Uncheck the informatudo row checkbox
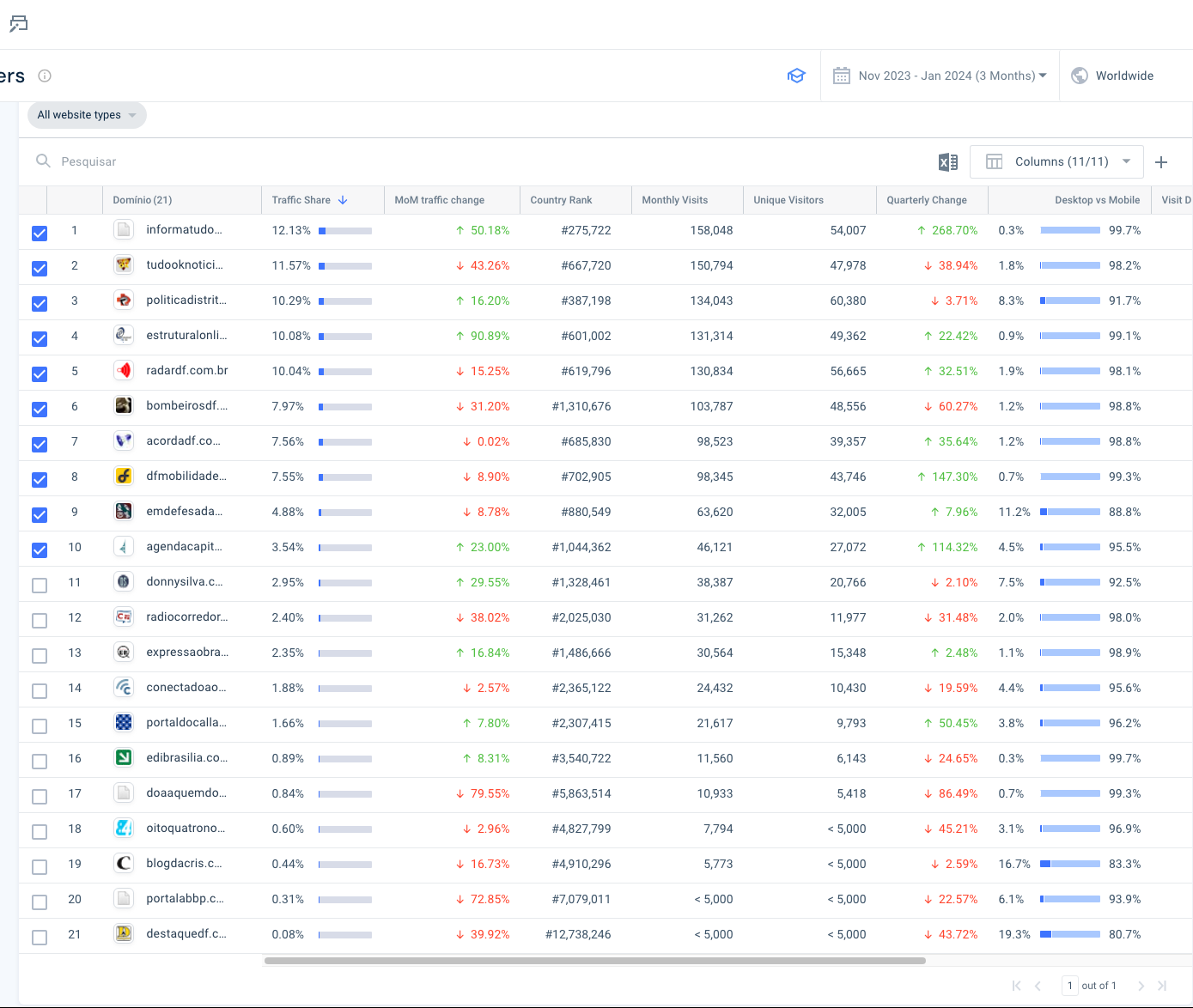Image resolution: width=1193 pixels, height=1008 pixels. coord(40,234)
